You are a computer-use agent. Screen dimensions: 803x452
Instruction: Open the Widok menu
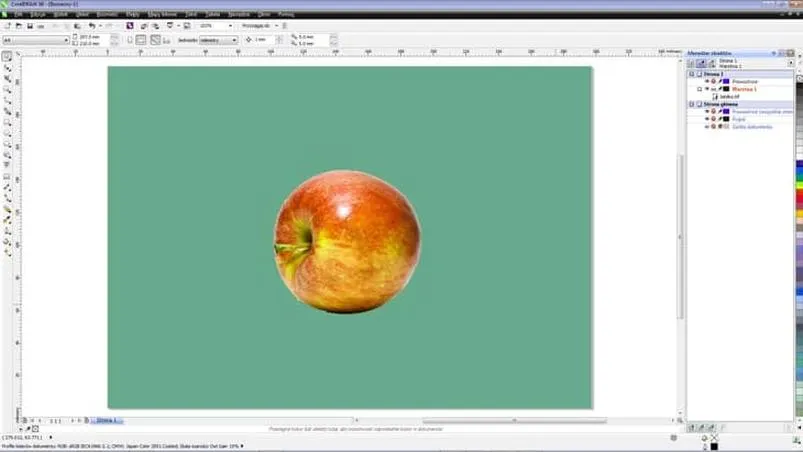[x=60, y=14]
